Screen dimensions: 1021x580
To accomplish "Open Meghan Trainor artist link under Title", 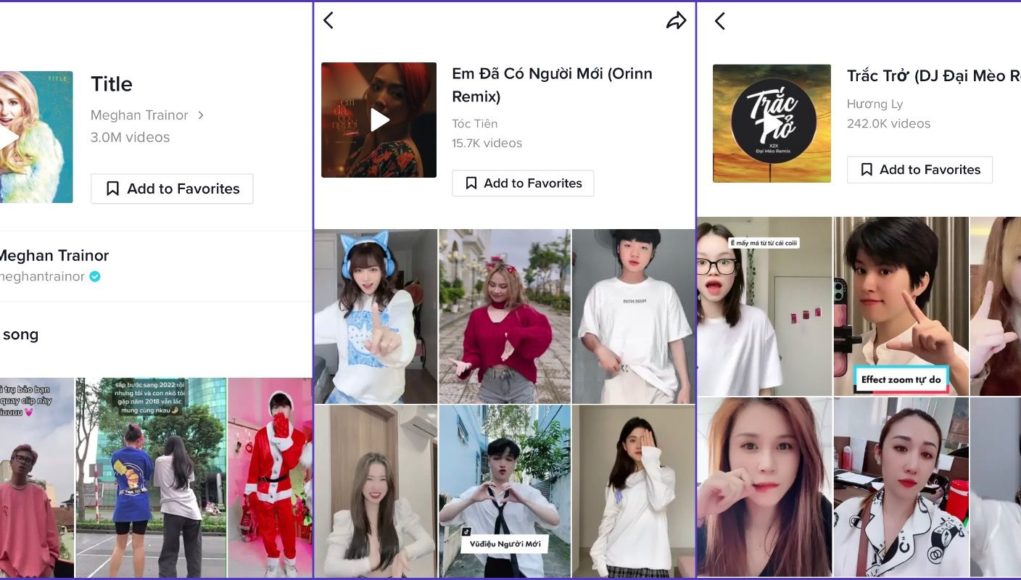I will [139, 115].
